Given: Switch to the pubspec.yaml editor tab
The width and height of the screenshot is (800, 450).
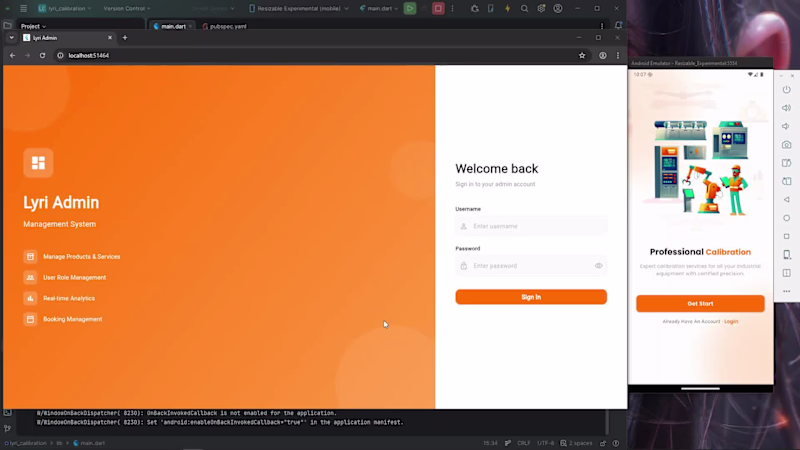Looking at the screenshot, I should pyautogui.click(x=224, y=26).
